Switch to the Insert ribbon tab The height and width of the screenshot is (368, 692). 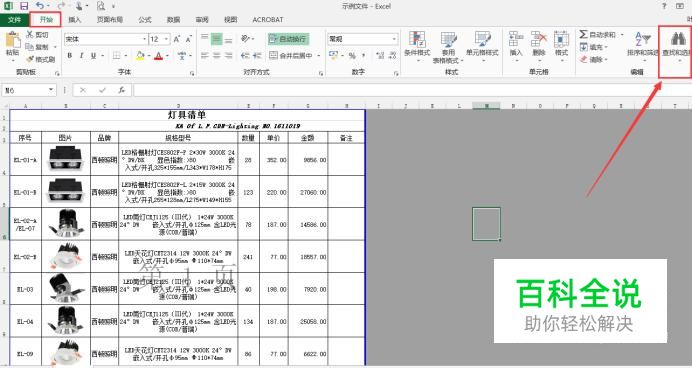[75, 20]
